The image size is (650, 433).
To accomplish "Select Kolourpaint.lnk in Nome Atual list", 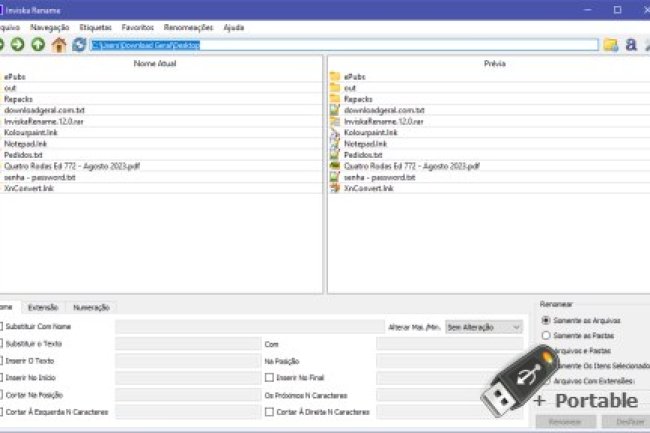I will pos(31,133).
